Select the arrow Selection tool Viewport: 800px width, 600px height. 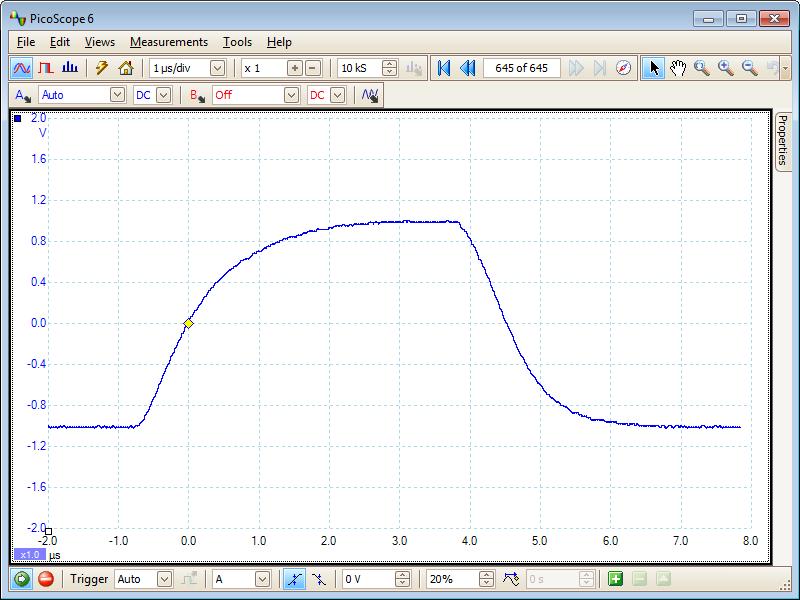654,68
